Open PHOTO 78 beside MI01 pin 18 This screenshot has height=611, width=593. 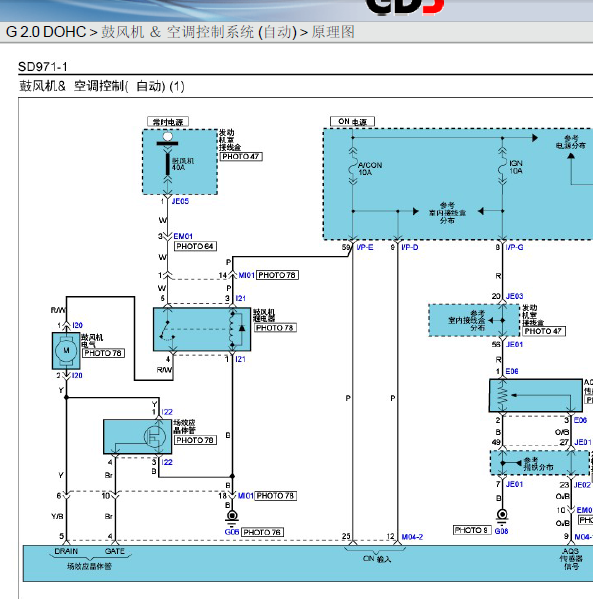(x=275, y=496)
